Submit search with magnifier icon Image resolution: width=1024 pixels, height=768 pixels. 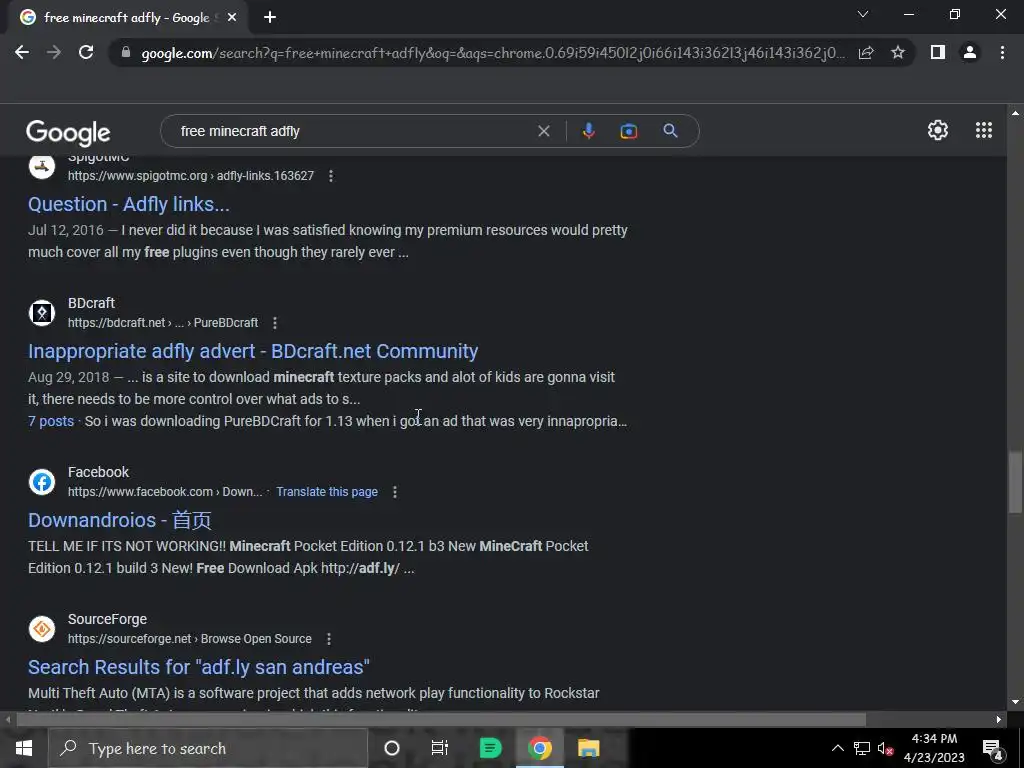670,131
